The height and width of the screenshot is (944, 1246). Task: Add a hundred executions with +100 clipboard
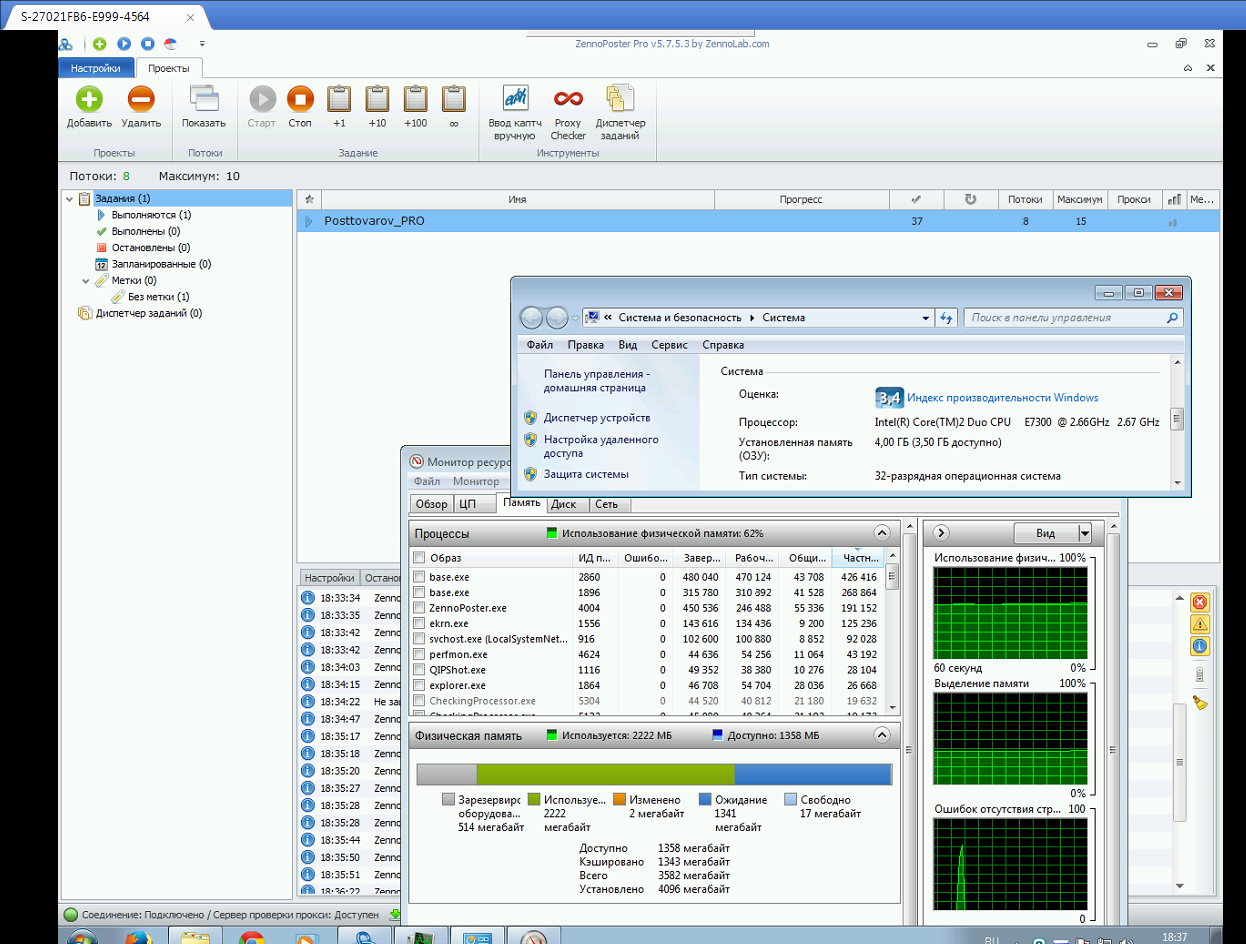[x=415, y=99]
